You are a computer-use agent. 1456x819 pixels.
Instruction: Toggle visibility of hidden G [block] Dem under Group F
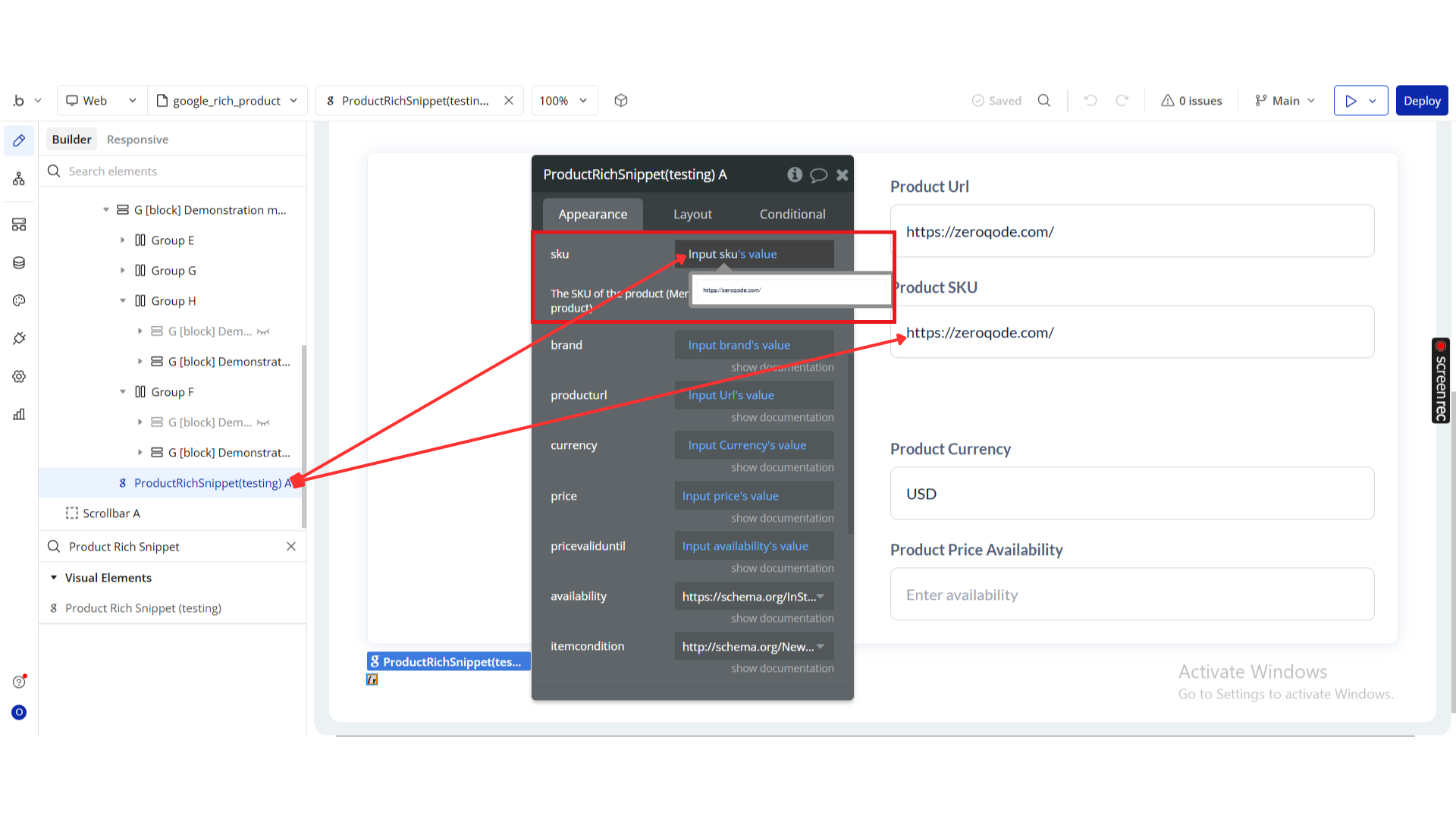[263, 422]
